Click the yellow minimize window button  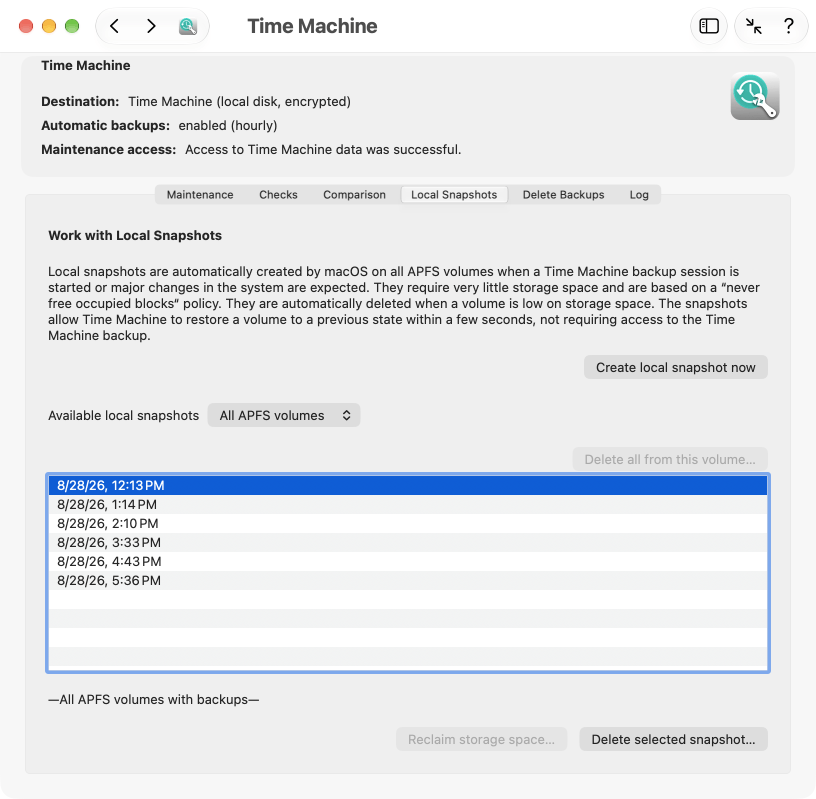coord(49,26)
